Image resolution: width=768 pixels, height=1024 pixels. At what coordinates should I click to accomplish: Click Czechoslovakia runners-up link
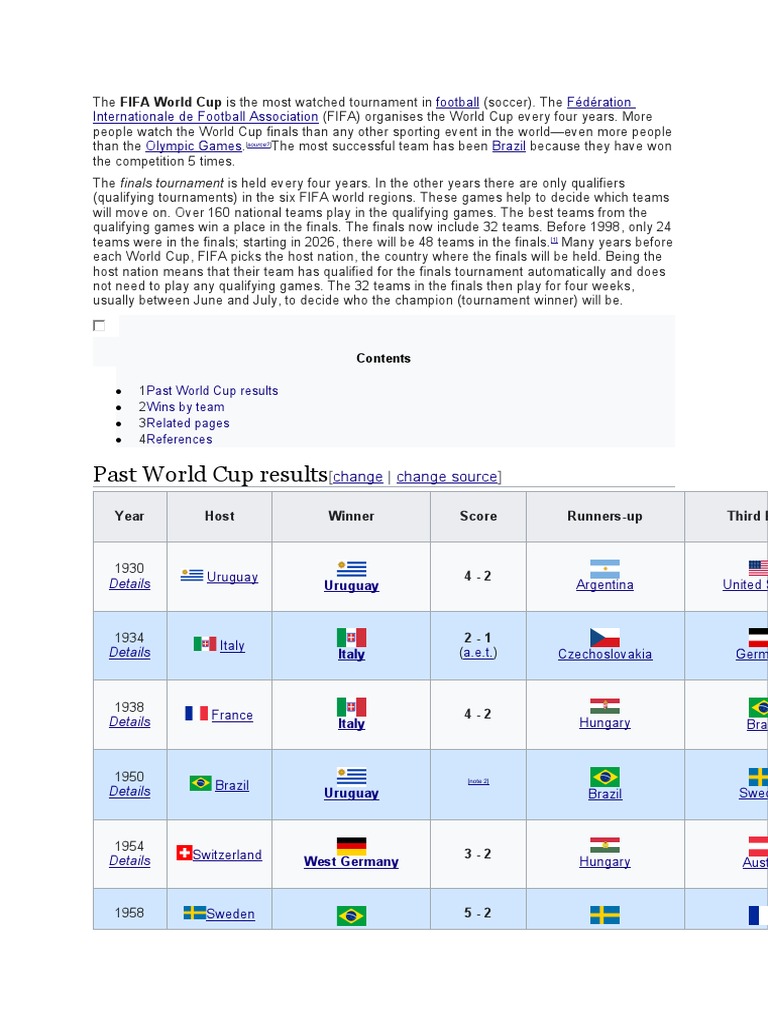pos(605,654)
